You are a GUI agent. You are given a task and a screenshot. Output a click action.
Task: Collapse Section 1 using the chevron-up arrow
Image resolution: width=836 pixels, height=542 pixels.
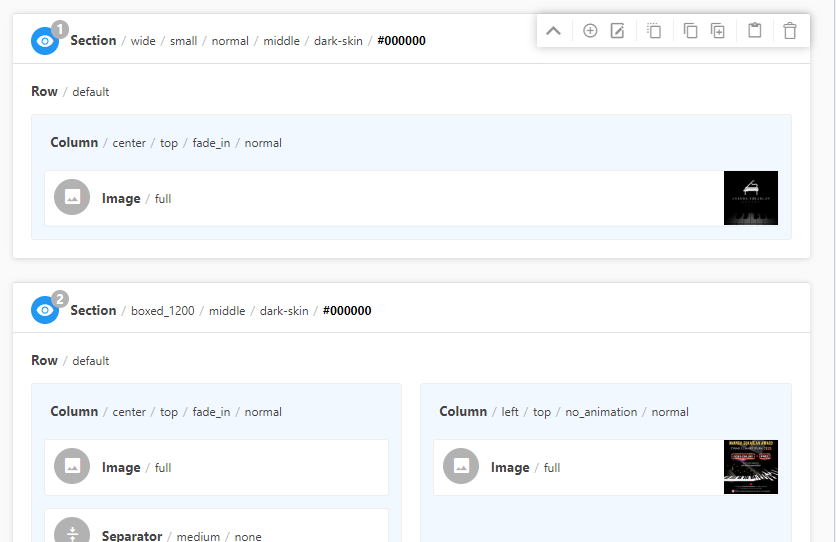tap(553, 31)
